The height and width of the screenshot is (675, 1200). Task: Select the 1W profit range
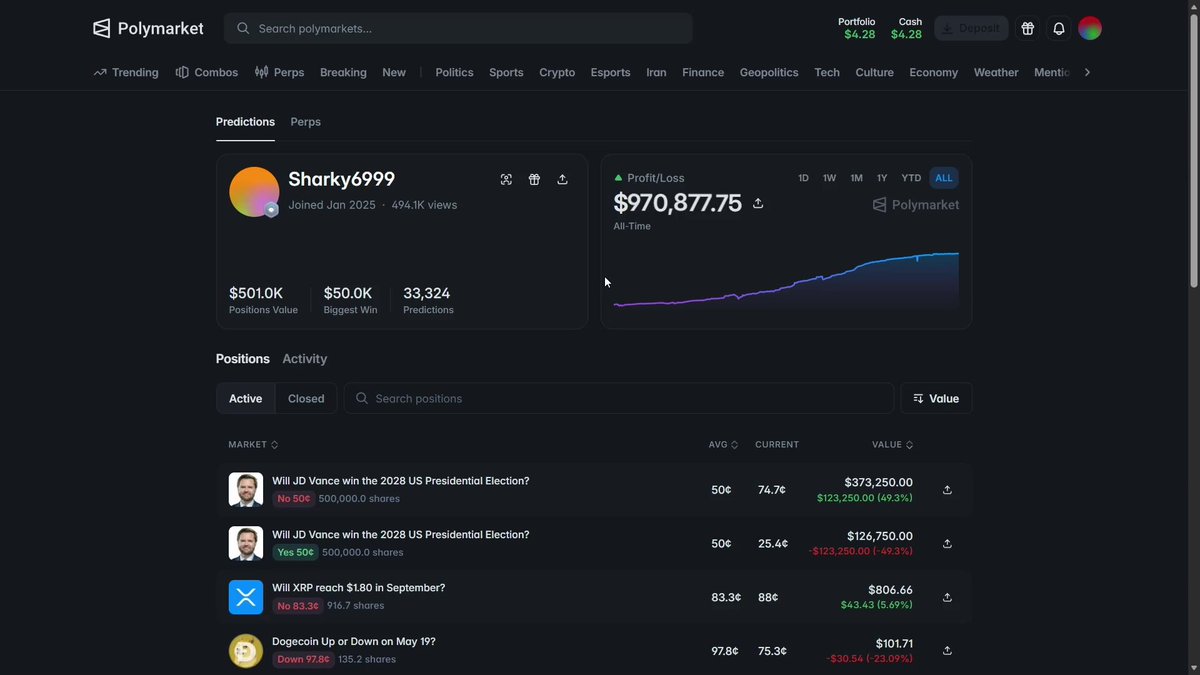829,178
